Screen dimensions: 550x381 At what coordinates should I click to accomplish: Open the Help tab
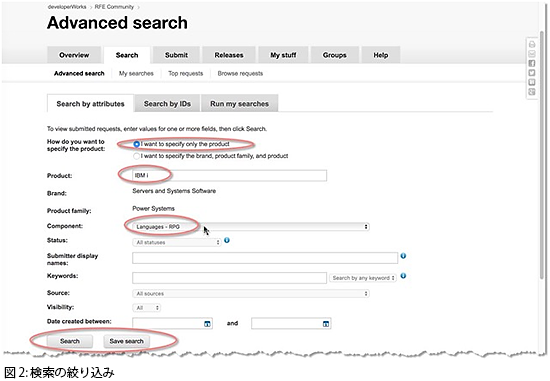pos(381,55)
